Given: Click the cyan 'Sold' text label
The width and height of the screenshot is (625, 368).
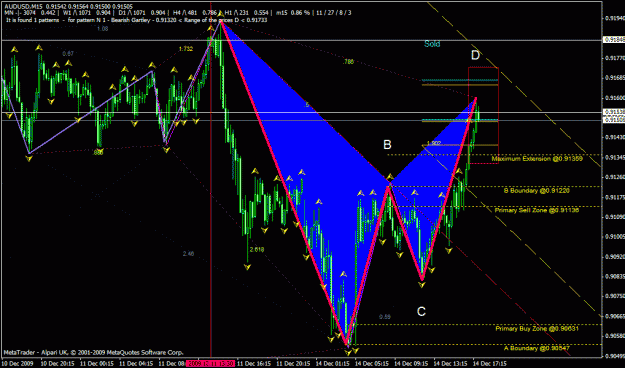Looking at the screenshot, I should pyautogui.click(x=432, y=44).
